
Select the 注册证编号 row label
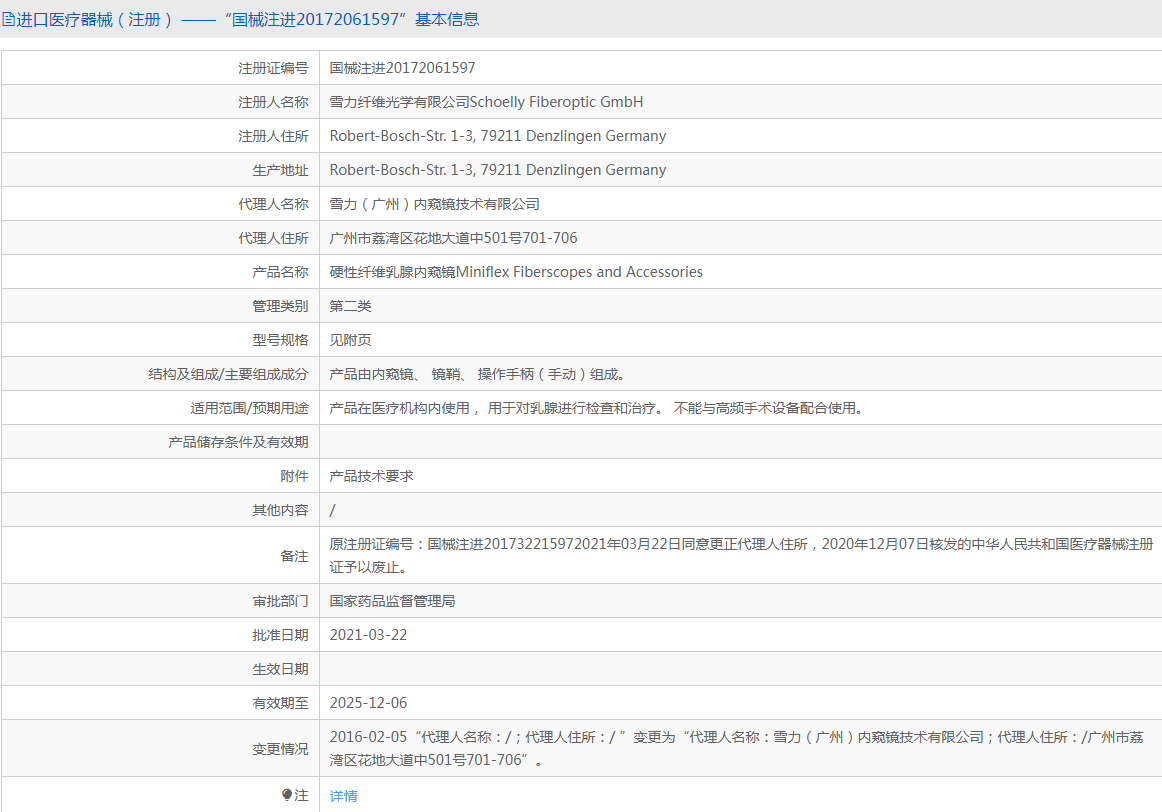click(273, 68)
